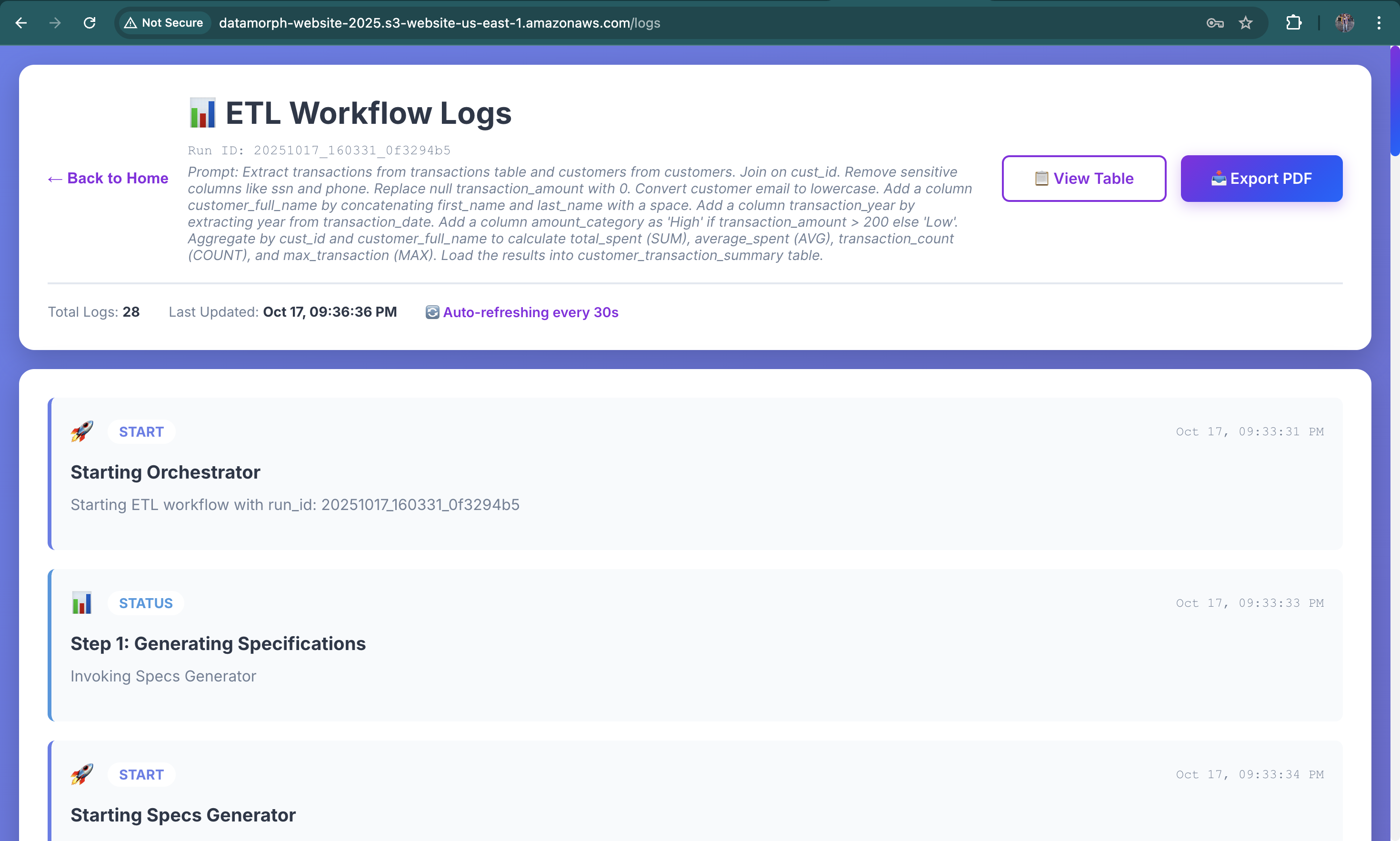1400x841 pixels.
Task: Click the rocket icon beside Starting Orchestrator
Action: pyautogui.click(x=82, y=431)
